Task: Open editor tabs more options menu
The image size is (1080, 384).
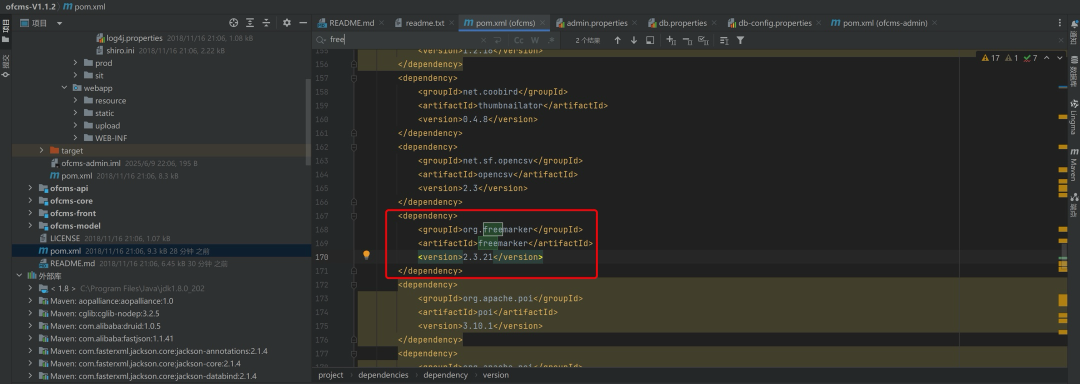Action: point(1059,23)
